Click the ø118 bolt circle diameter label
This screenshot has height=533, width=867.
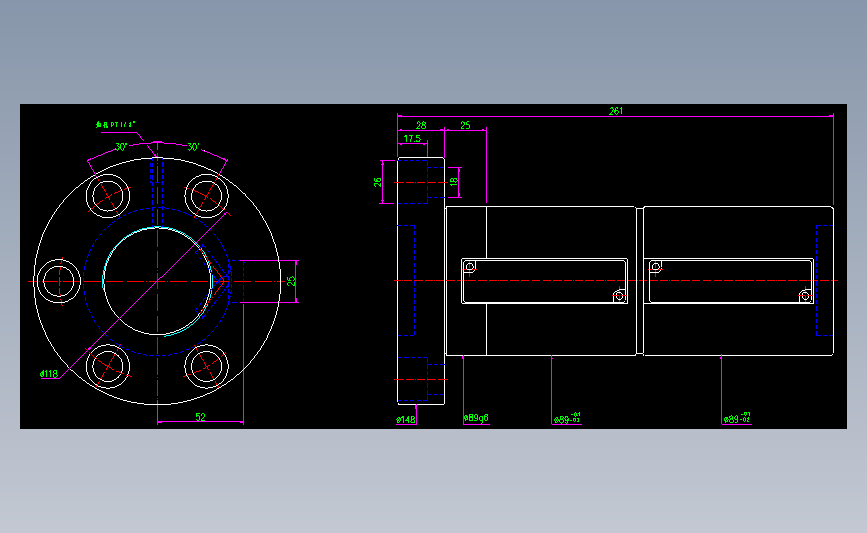(49, 374)
